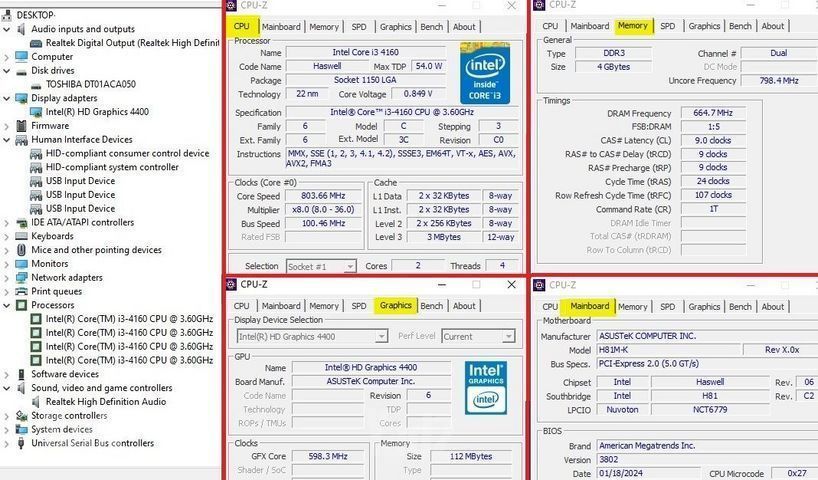Expand the Keyboards node
Image resolution: width=818 pixels, height=480 pixels.
click(x=7, y=236)
